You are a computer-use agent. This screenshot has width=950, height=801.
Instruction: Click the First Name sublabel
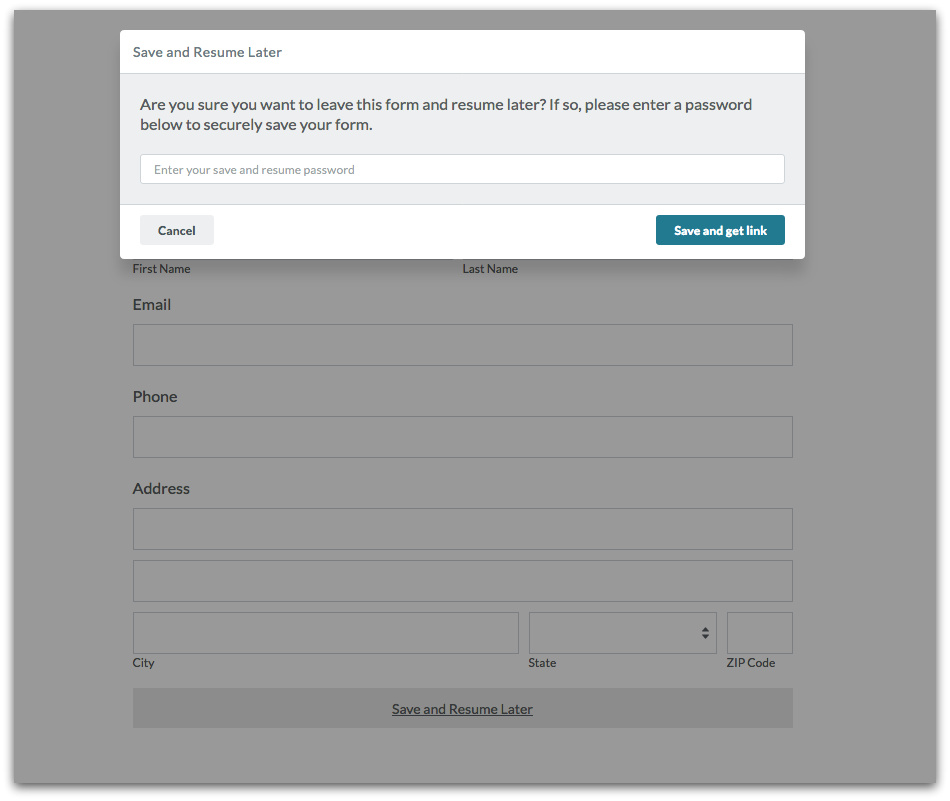[x=161, y=269]
